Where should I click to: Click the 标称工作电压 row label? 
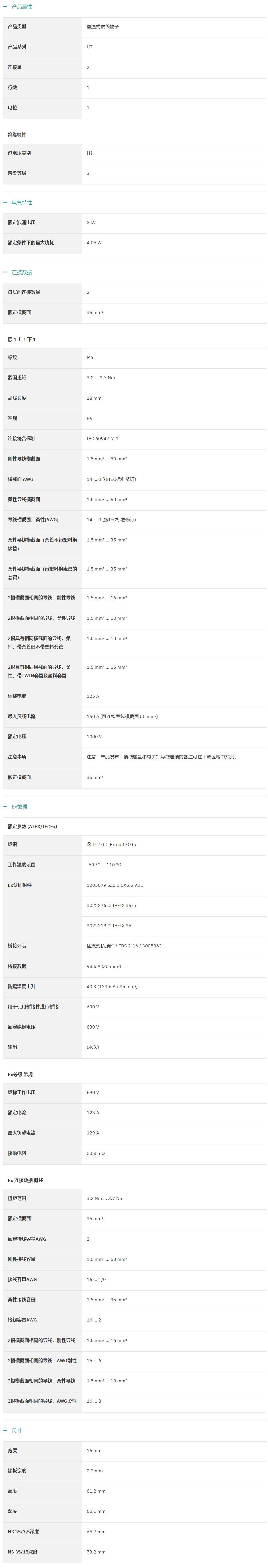(x=21, y=1093)
